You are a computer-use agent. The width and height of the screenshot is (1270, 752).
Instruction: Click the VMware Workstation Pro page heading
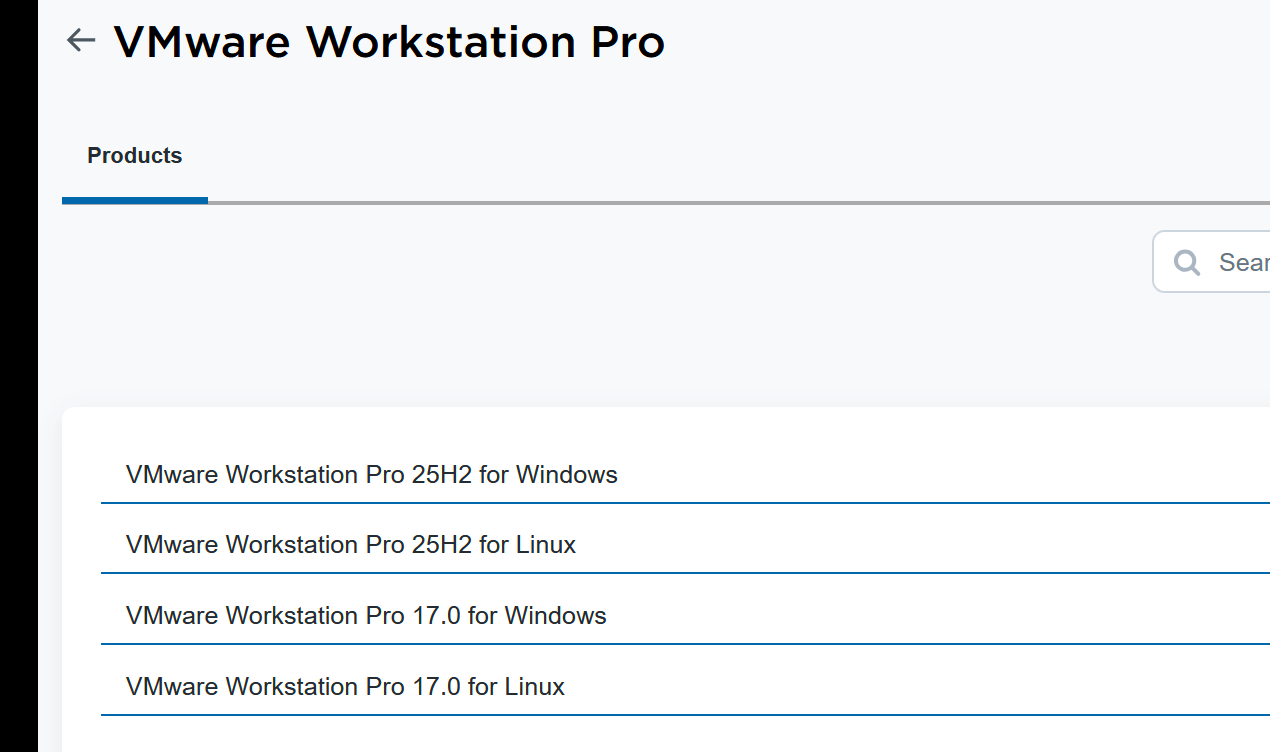389,42
